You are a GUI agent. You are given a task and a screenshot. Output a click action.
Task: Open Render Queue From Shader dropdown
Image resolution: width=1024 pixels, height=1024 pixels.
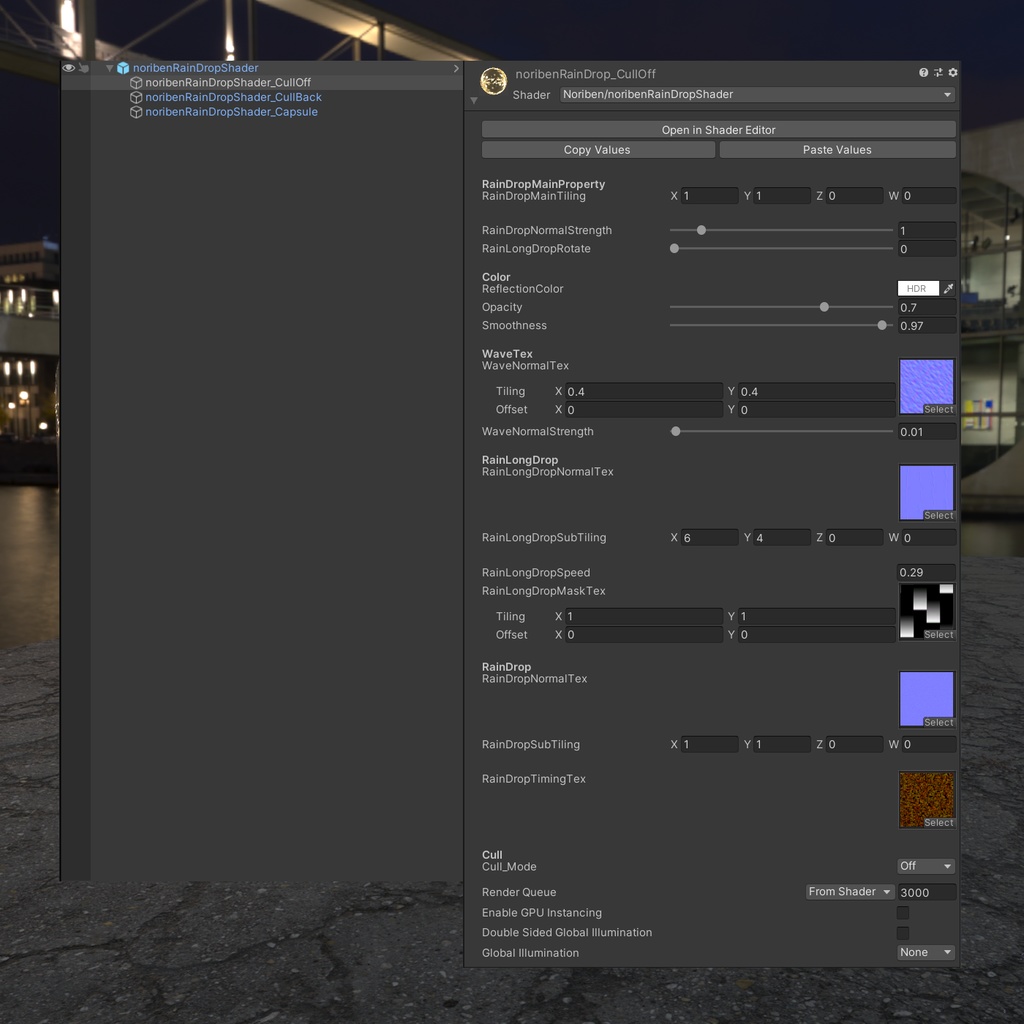click(x=850, y=892)
